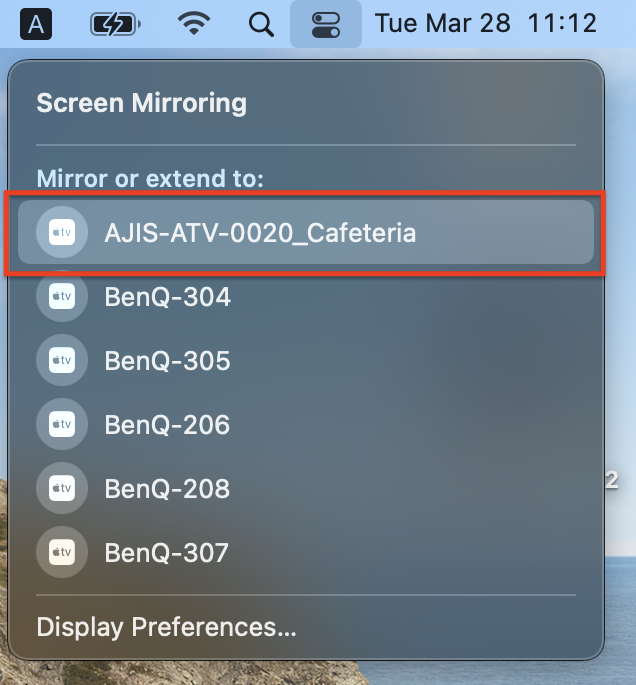This screenshot has height=685, width=636.
Task: Click the Screen Mirroring panel title
Action: pos(141,103)
